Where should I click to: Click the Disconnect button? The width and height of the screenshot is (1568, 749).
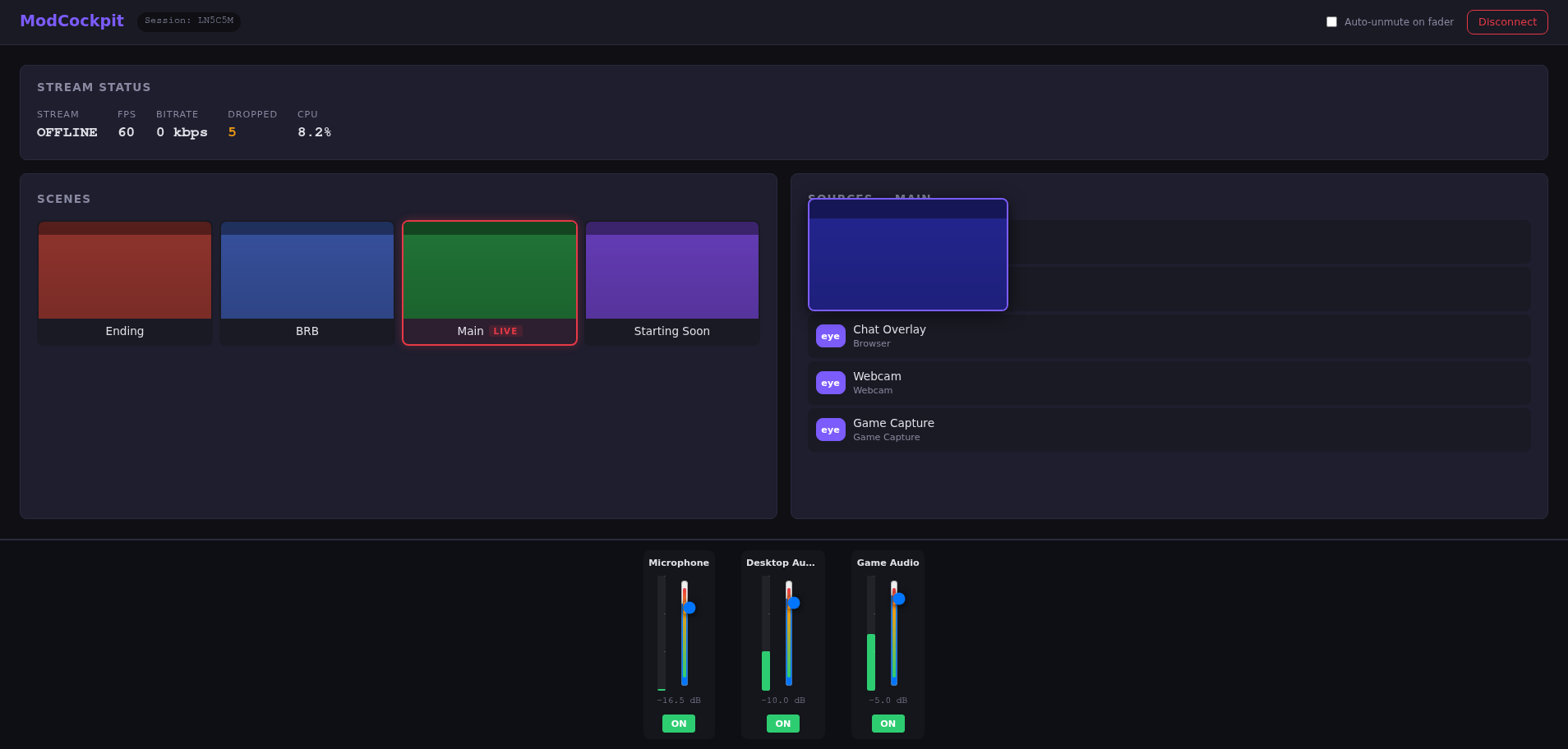(x=1507, y=21)
